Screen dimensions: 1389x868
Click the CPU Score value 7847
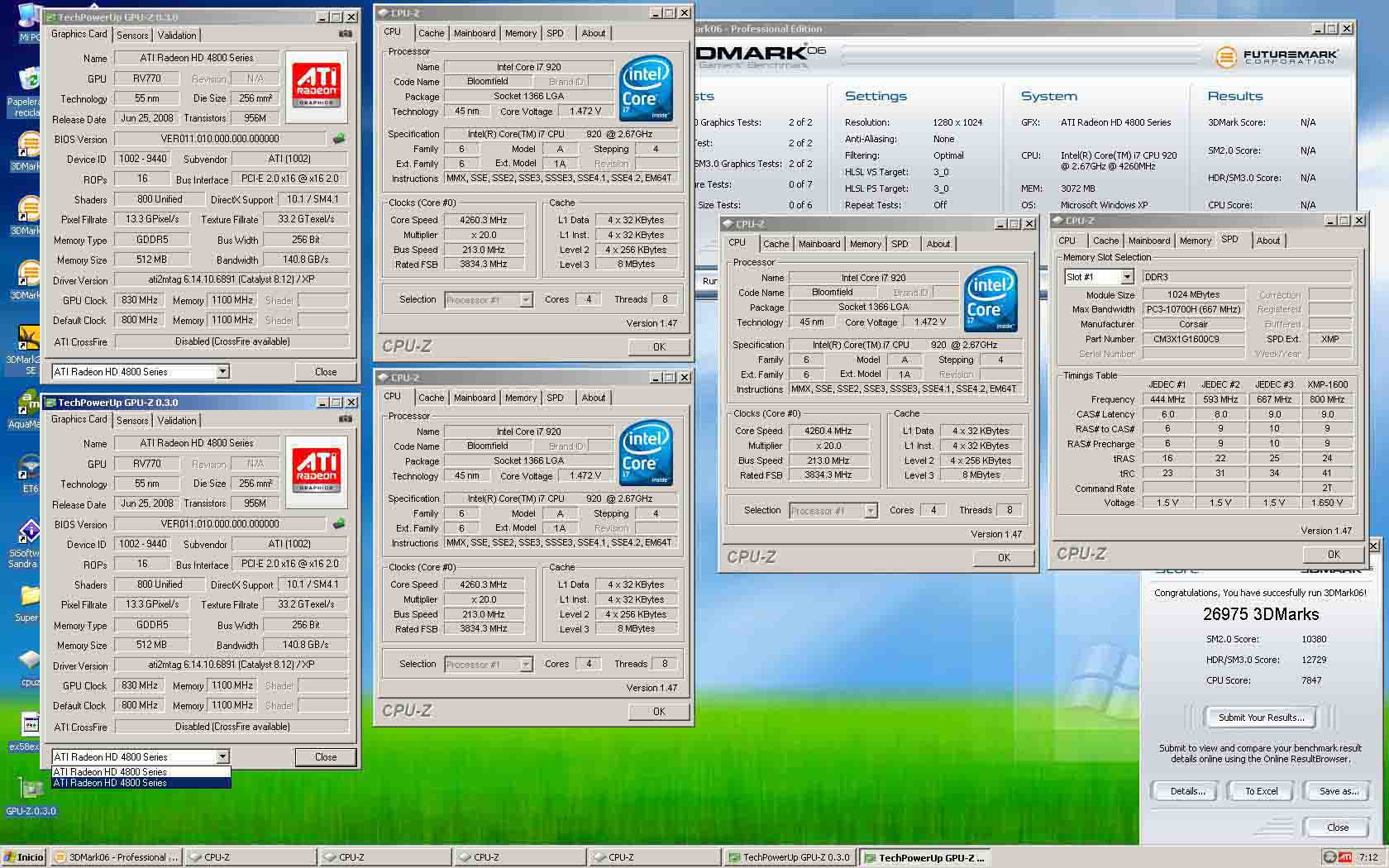(x=1311, y=680)
